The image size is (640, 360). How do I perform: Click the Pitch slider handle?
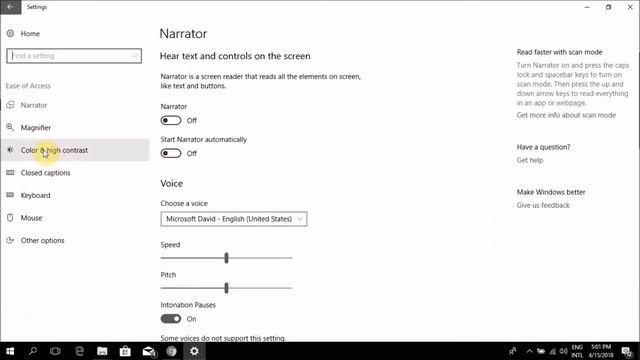coord(227,288)
